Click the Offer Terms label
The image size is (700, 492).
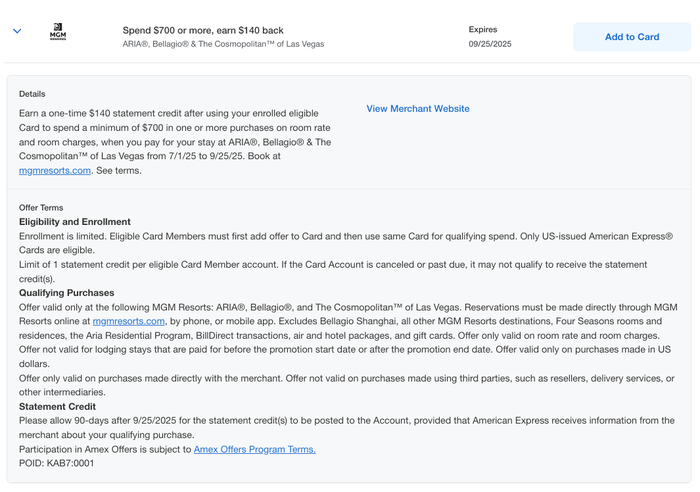(x=41, y=208)
